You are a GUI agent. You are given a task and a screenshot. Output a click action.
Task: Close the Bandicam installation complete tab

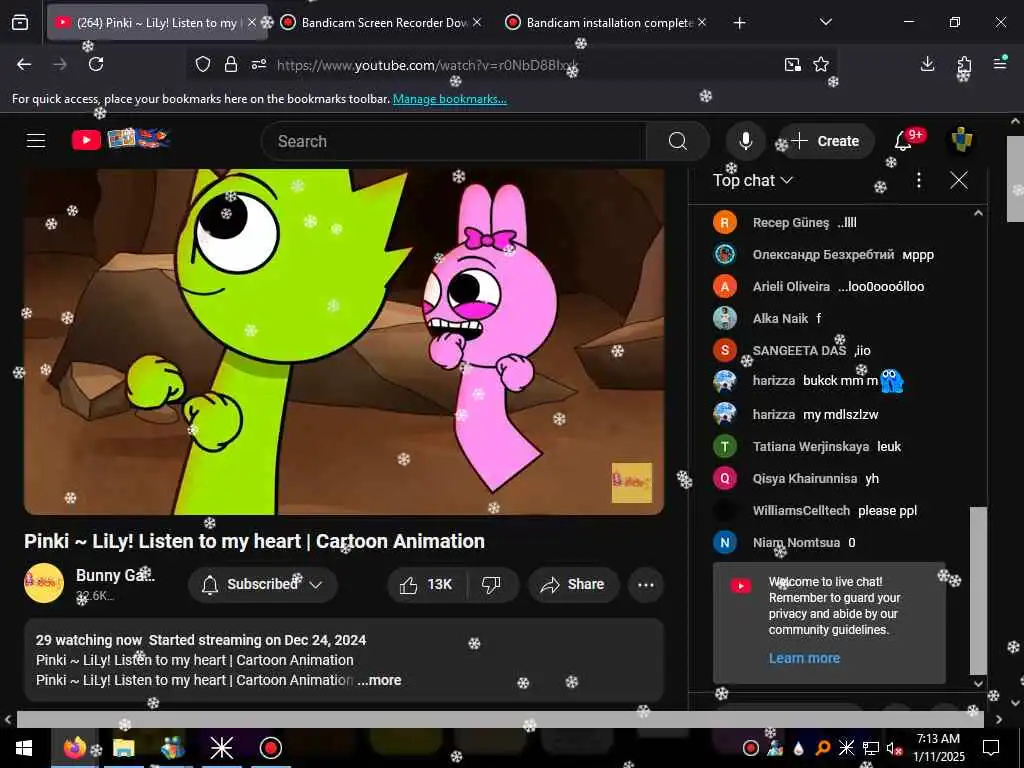point(702,22)
